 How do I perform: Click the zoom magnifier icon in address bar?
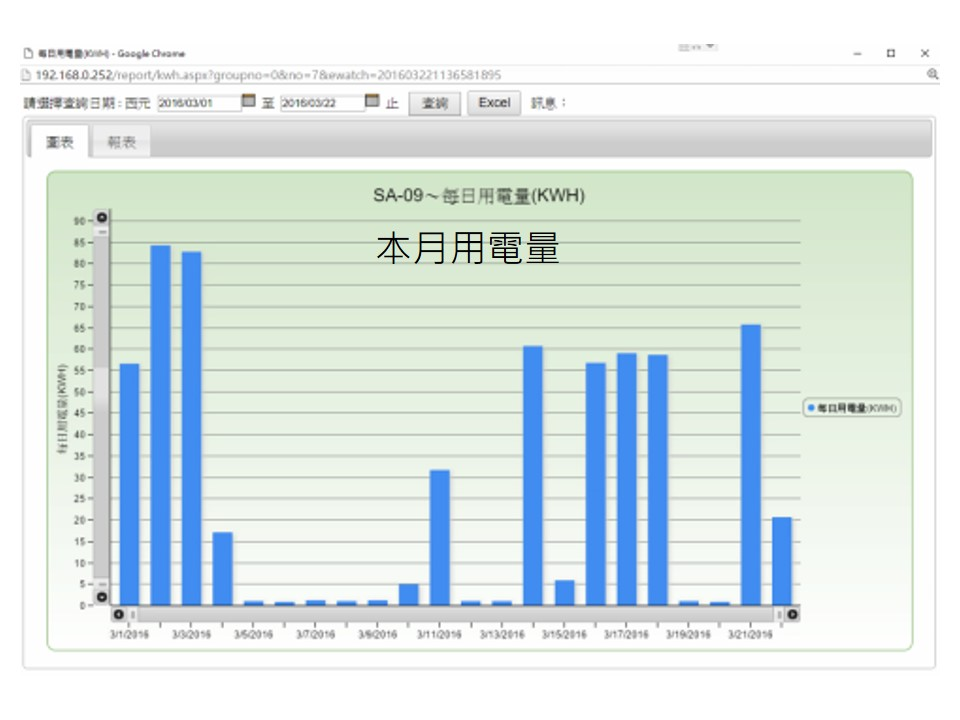pyautogui.click(x=932, y=75)
